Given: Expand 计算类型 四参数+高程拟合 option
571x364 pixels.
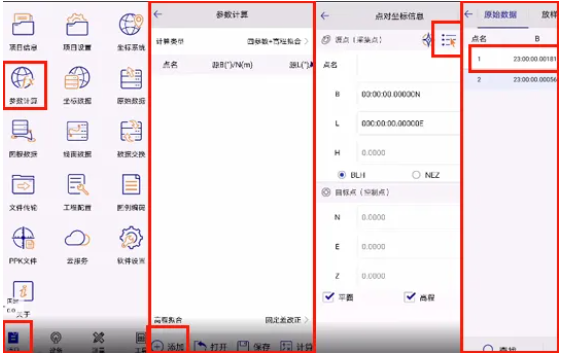Looking at the screenshot, I should (232, 41).
